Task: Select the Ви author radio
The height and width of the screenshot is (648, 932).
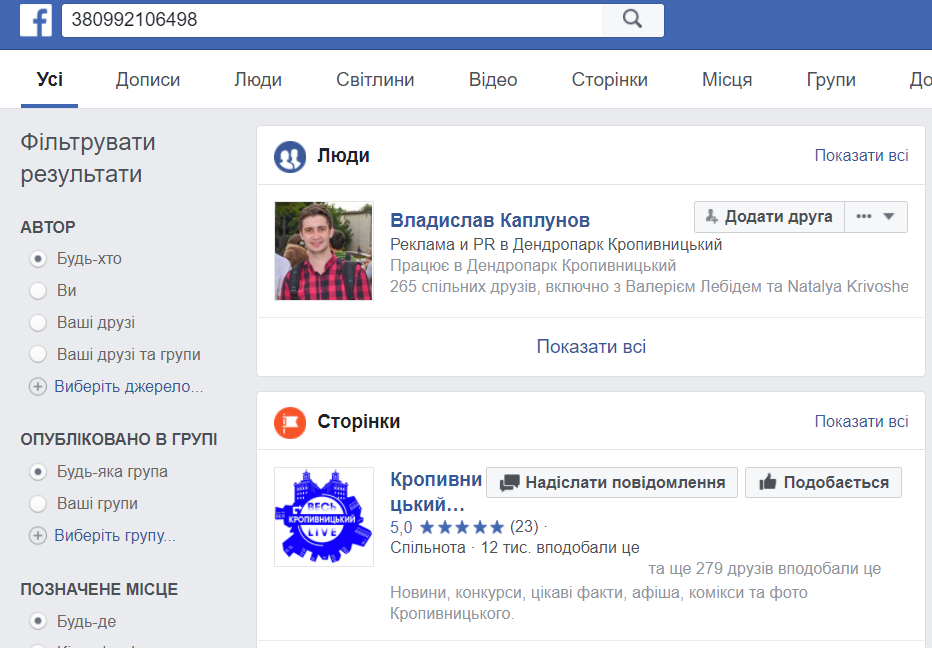Action: (x=38, y=291)
